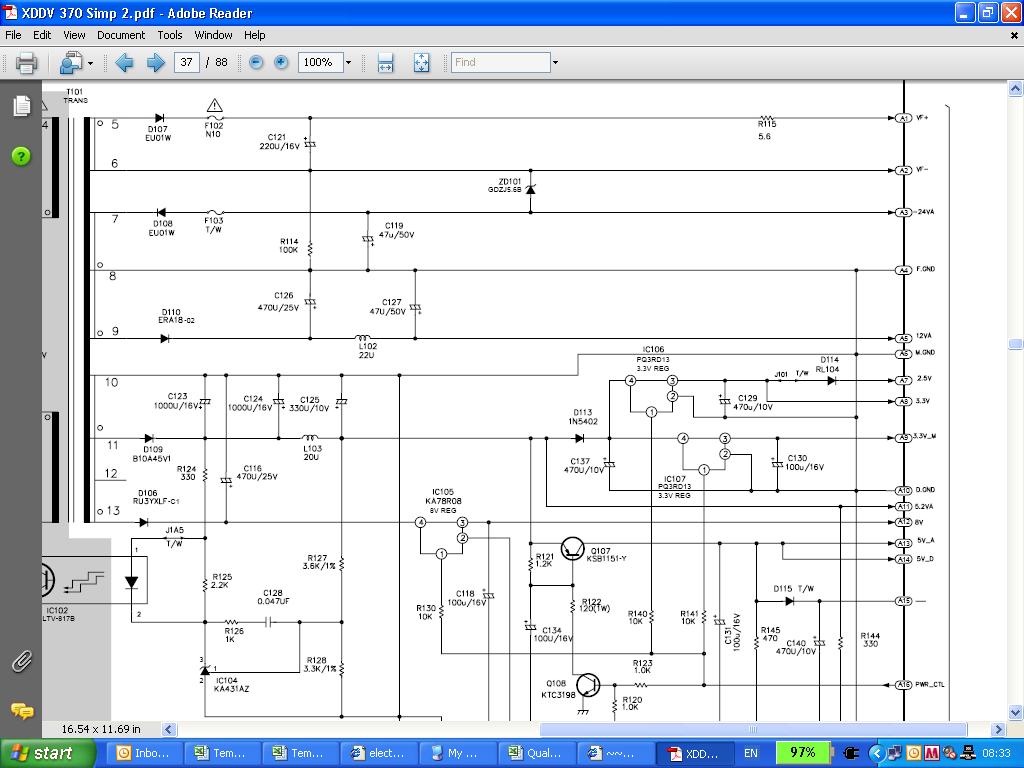The image size is (1024, 768).
Task: Click the green help question mark icon
Action: [x=21, y=156]
